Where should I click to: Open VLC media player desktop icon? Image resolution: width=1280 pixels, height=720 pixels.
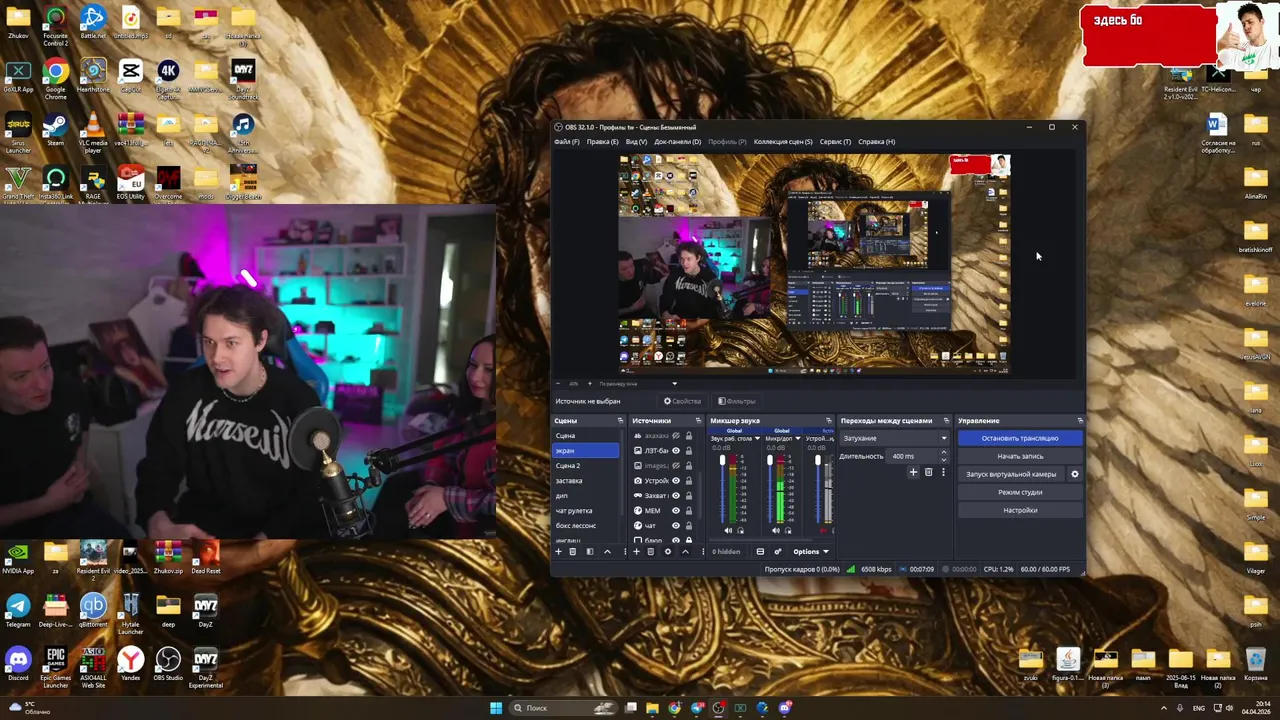(93, 132)
